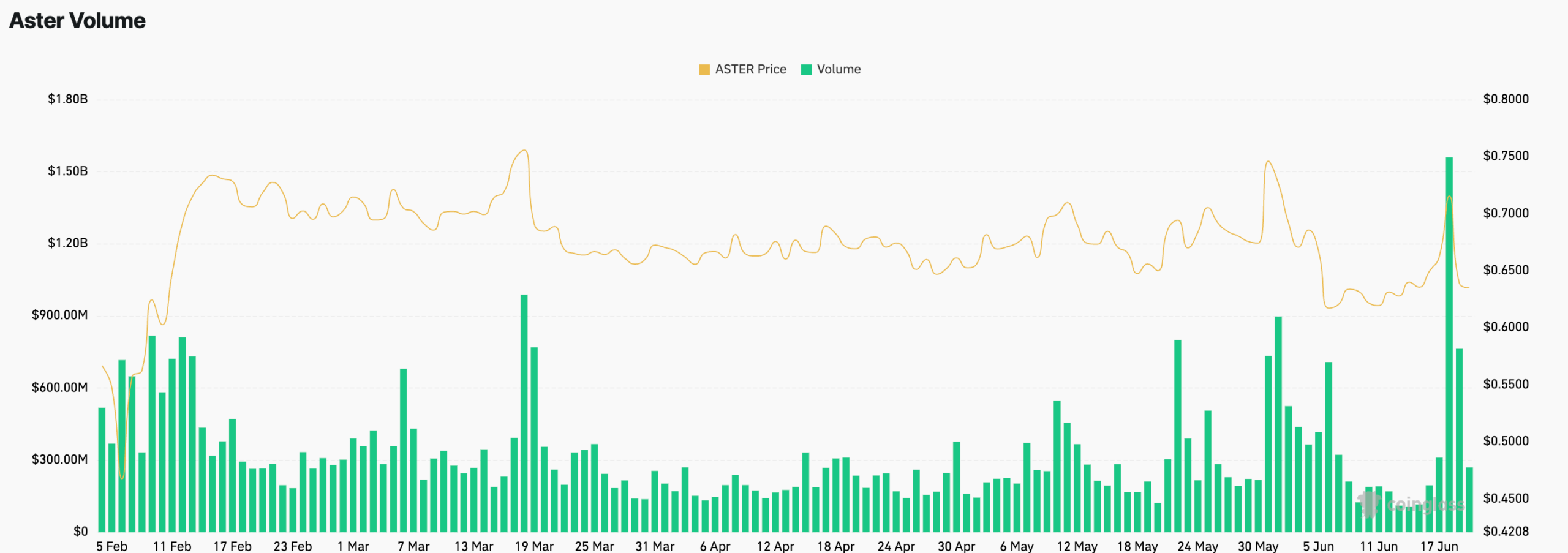
Task: Click the $0.4208 price axis label
Action: (1506, 532)
